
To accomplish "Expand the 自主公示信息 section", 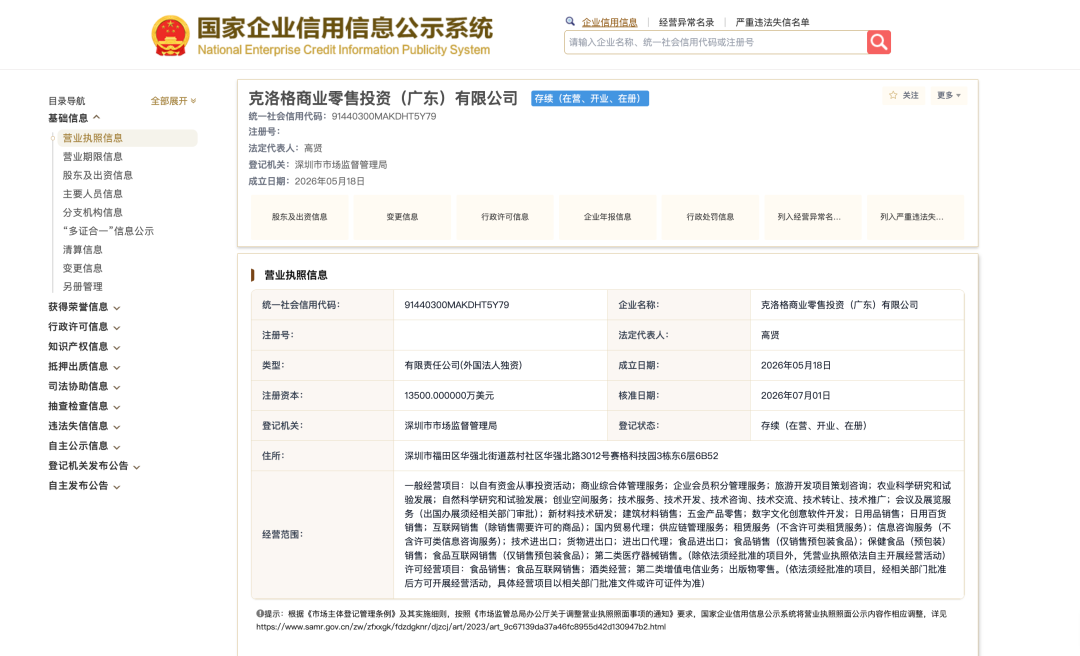I will pyautogui.click(x=84, y=447).
